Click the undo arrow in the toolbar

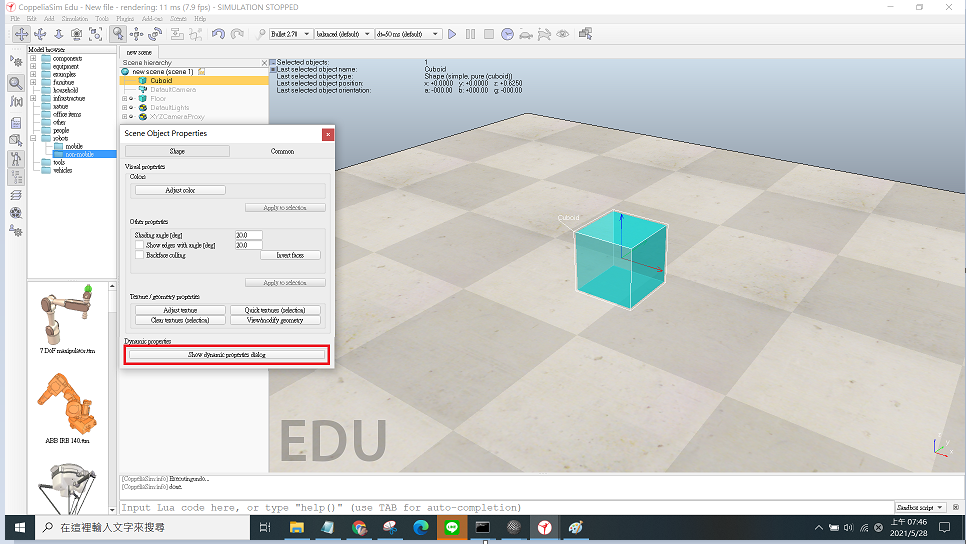point(219,34)
